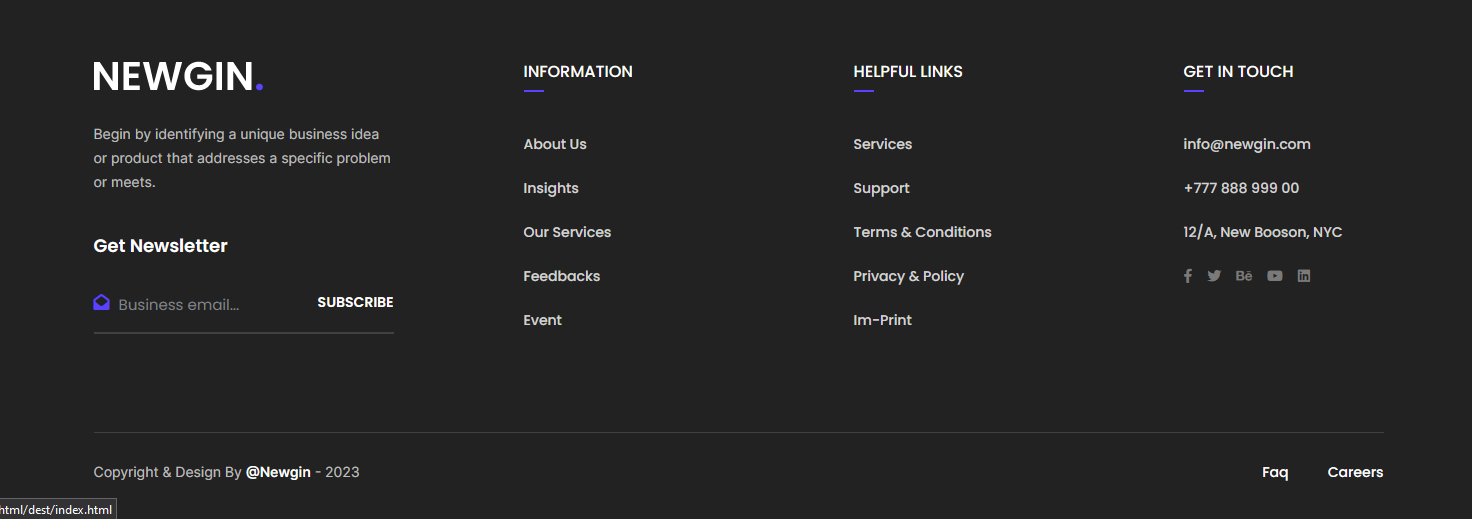Focus the Business email input field
This screenshot has height=519, width=1472.
point(211,304)
